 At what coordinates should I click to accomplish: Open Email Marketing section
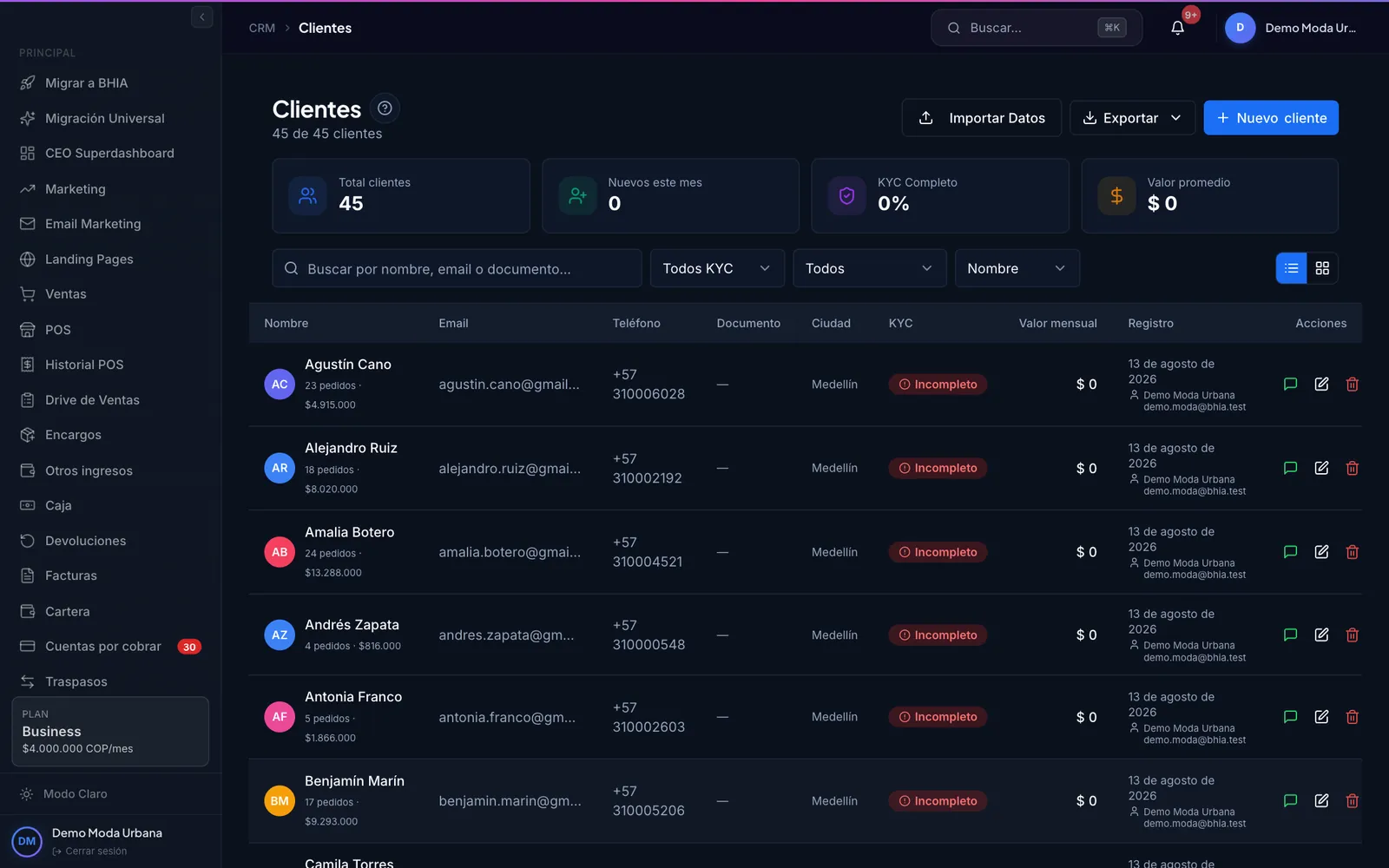(x=110, y=224)
